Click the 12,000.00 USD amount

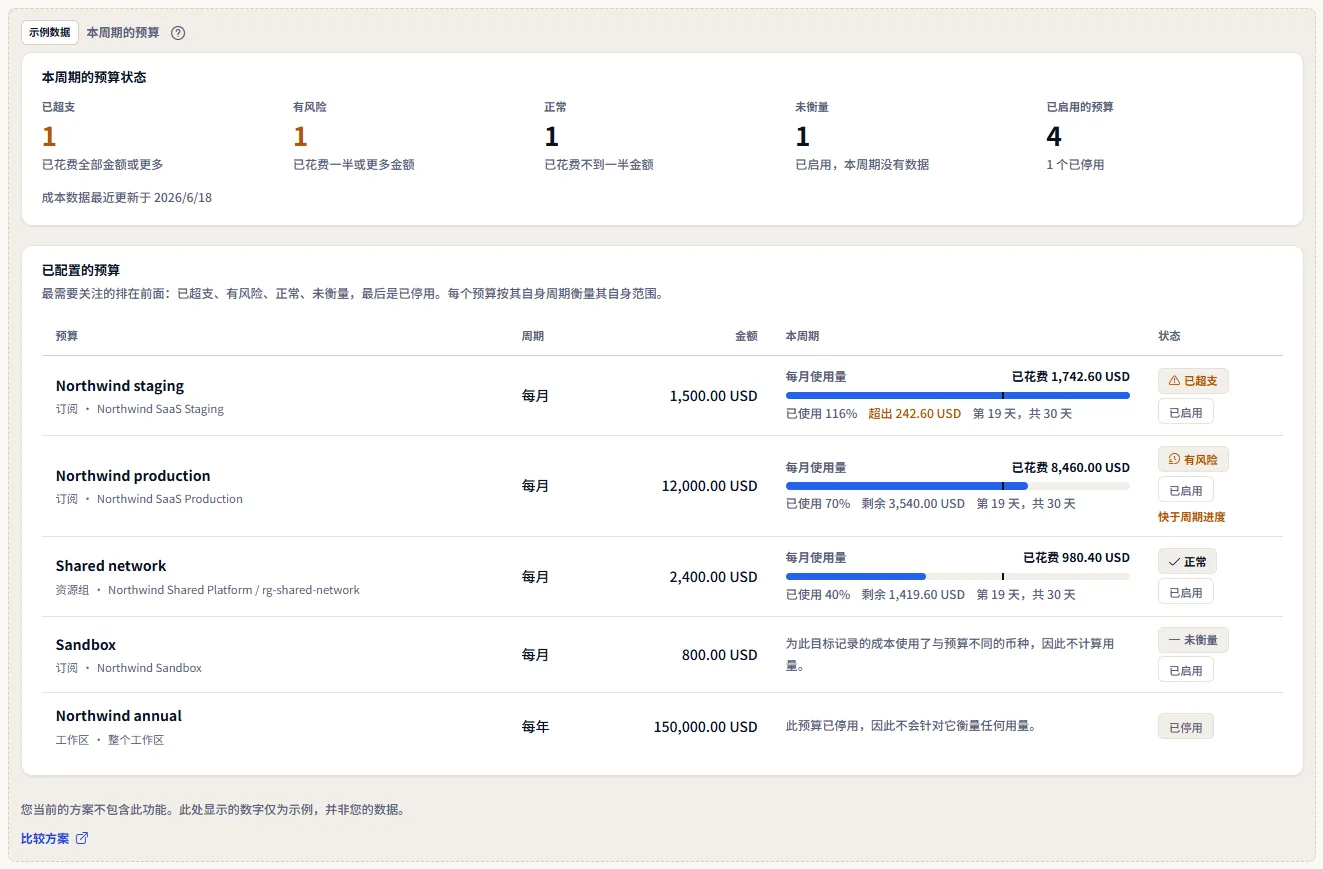point(710,486)
